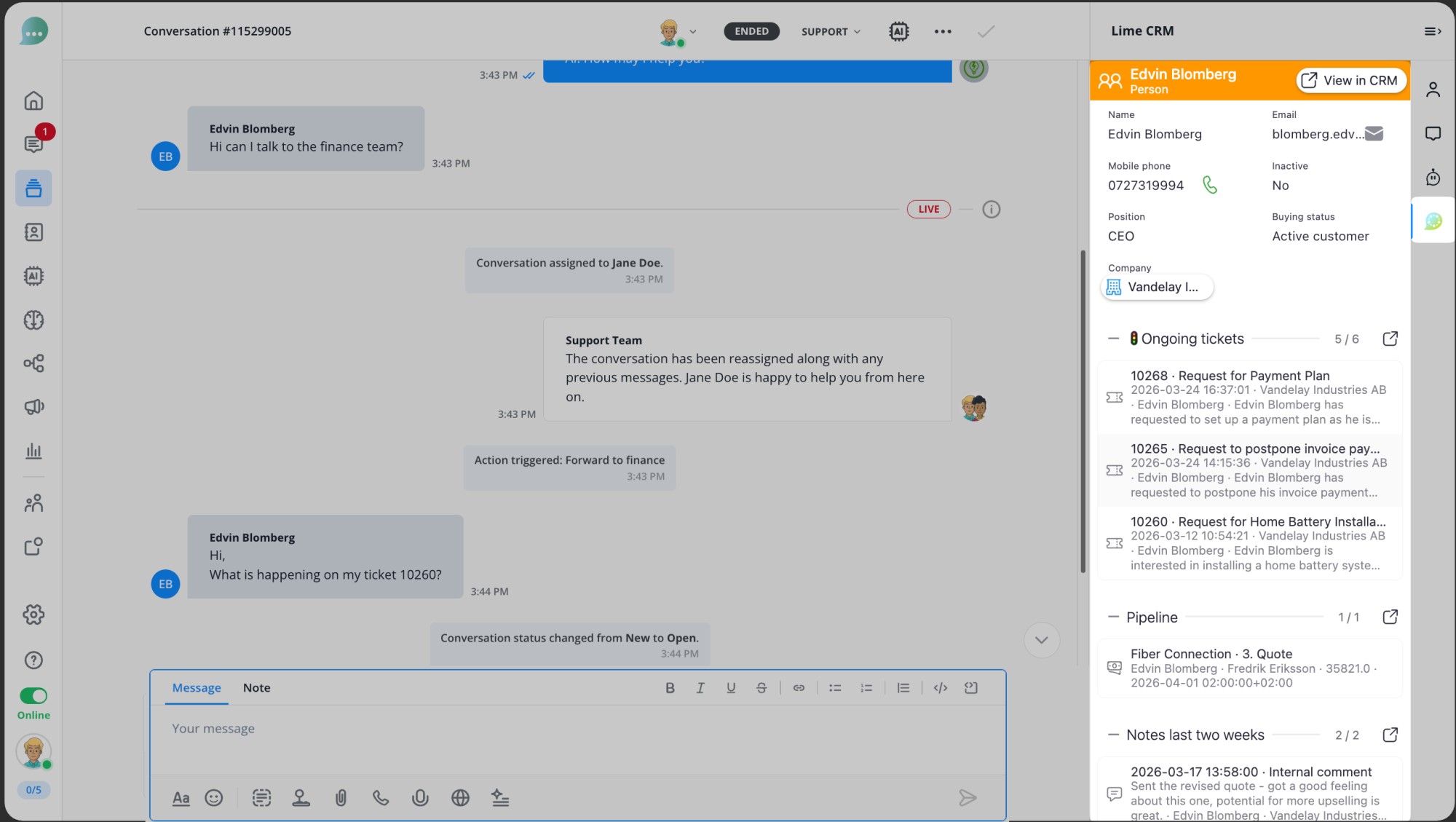Switch to the Note tab in the composer
Screen dimensions: 1456x822
coord(256,687)
